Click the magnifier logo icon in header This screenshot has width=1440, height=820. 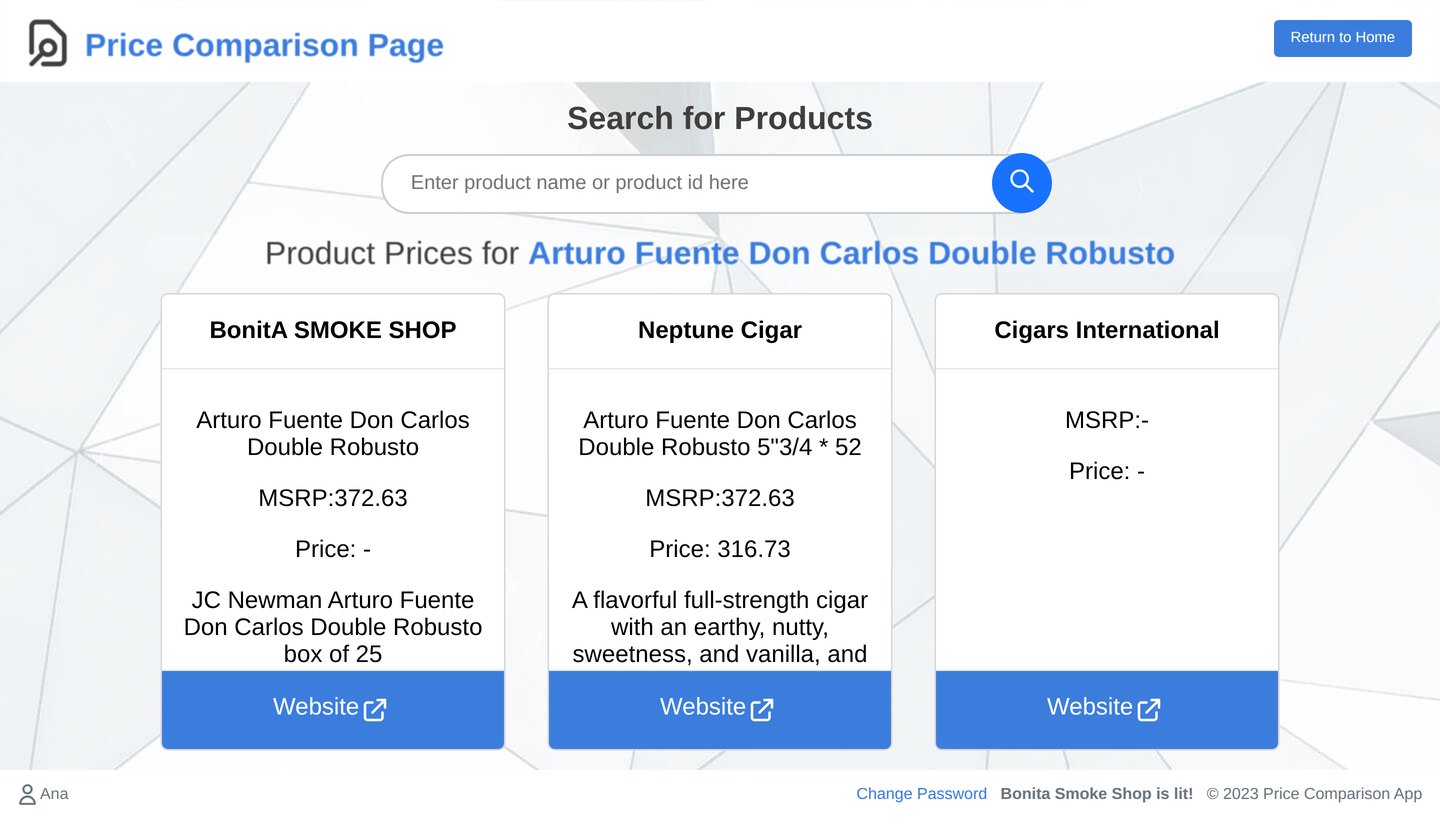coord(47,44)
